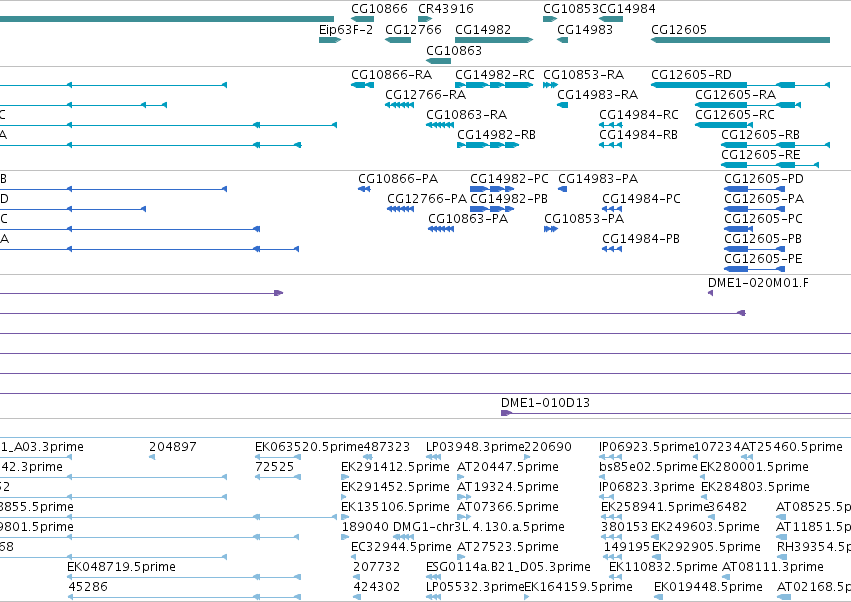Click transcript CG12605-RD
Viewport: 851px width, 602px height.
(691, 75)
